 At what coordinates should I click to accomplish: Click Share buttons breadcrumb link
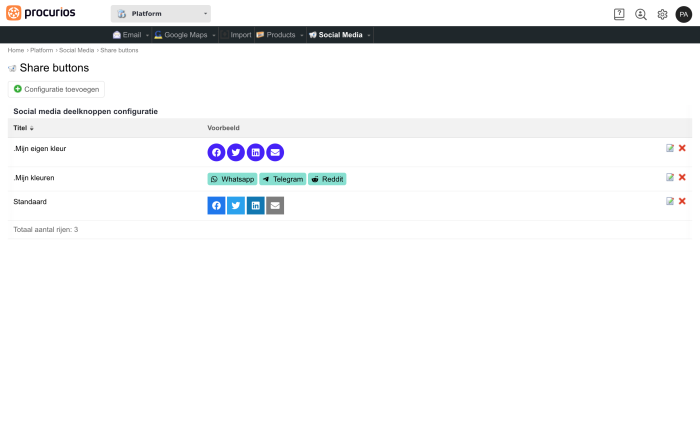119,50
